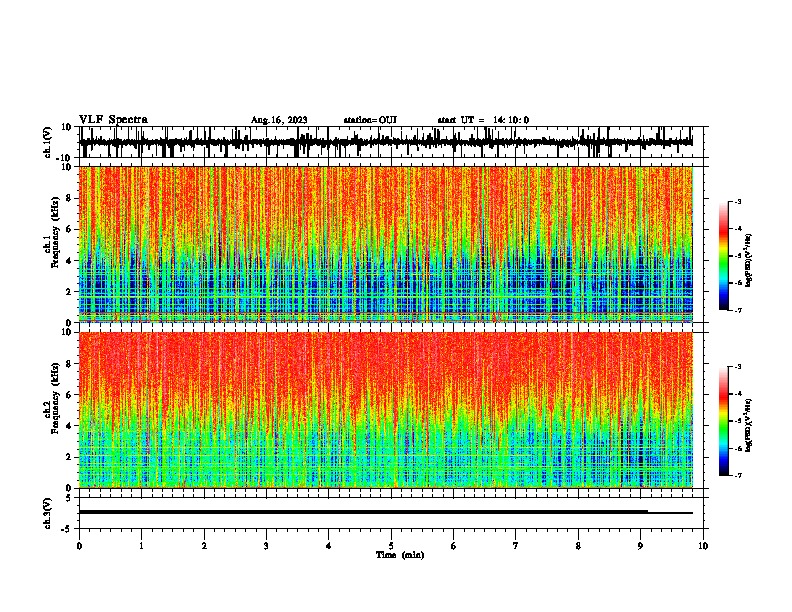
Task: Click time axis tick label "1"
Action: pos(141,546)
